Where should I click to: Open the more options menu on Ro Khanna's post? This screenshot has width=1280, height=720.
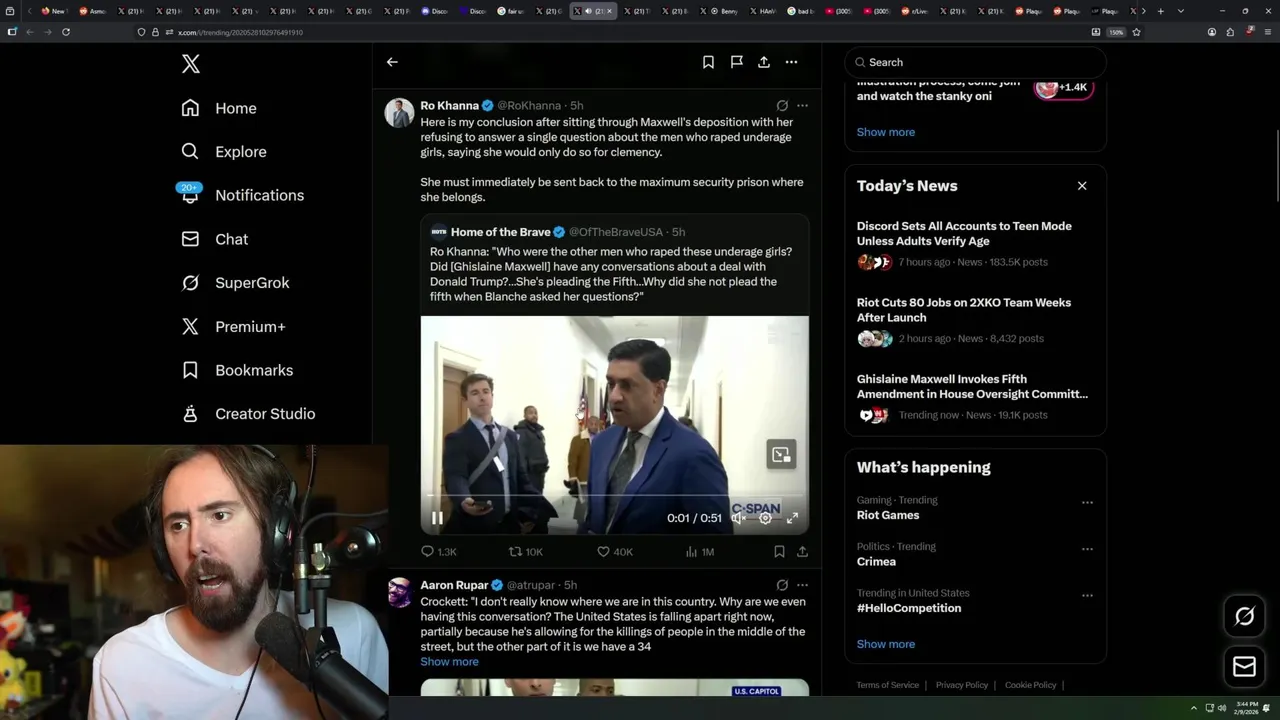tap(802, 105)
